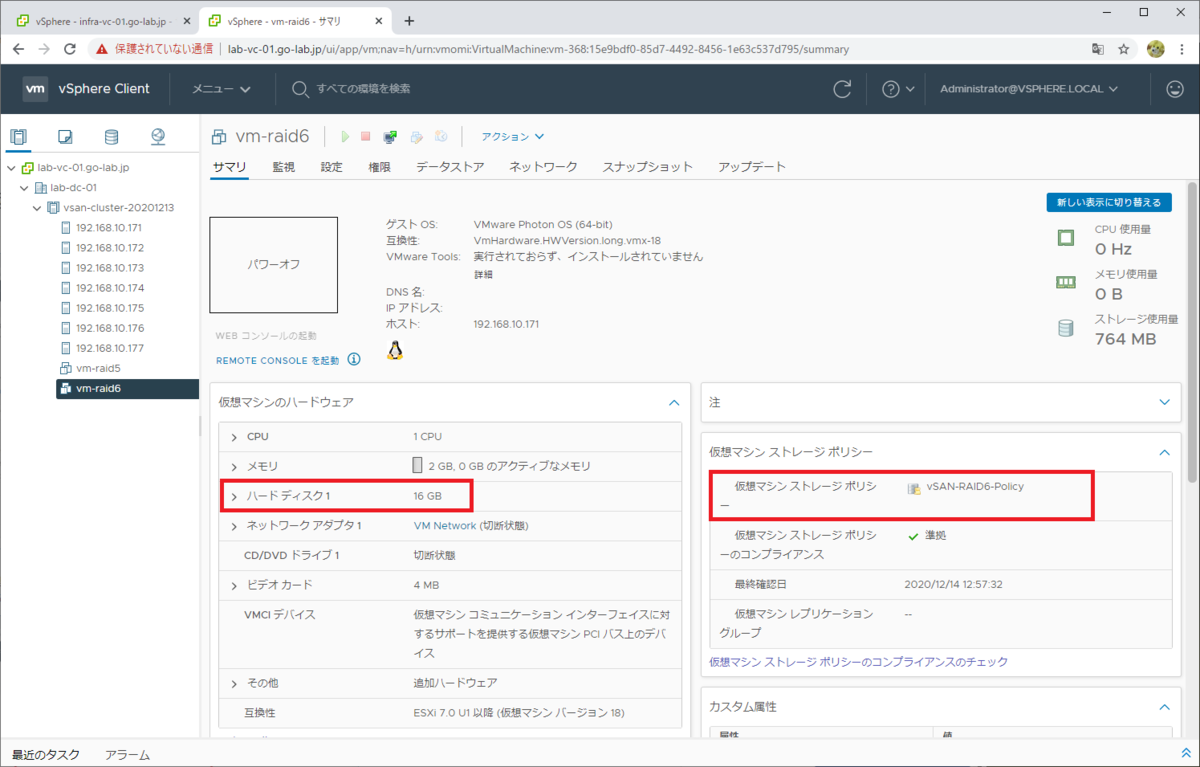
Task: Go back with the browser back arrow
Action: click(x=20, y=48)
